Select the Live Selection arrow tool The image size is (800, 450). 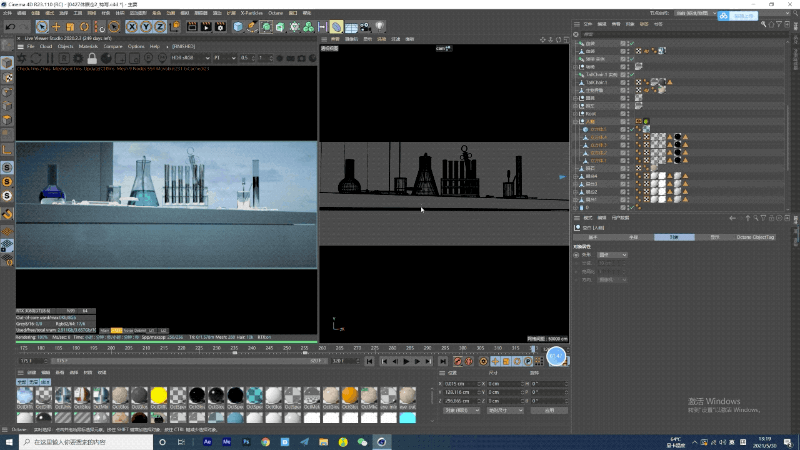coord(42,27)
